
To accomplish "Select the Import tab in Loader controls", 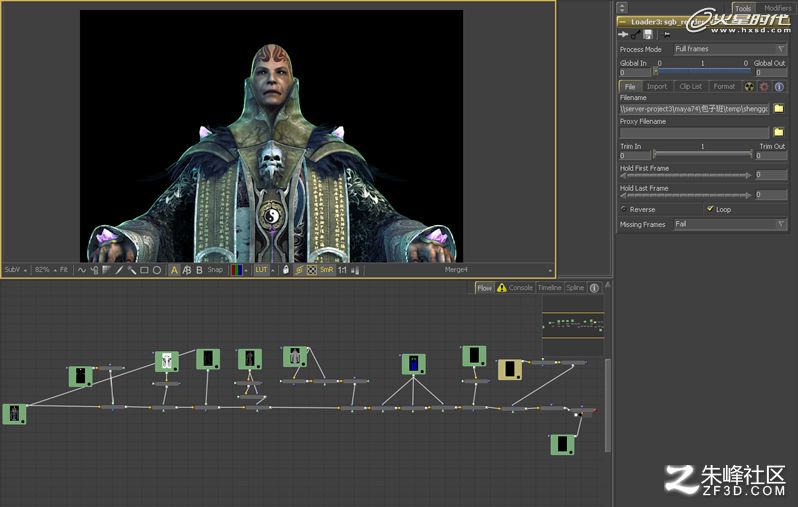I will (x=657, y=87).
